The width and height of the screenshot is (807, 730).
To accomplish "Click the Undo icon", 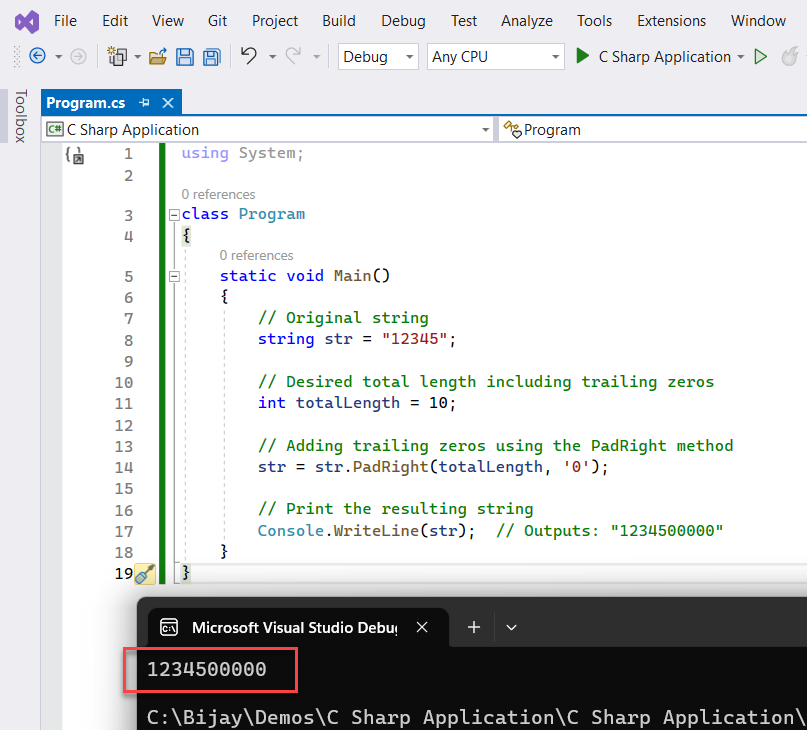I will point(248,57).
